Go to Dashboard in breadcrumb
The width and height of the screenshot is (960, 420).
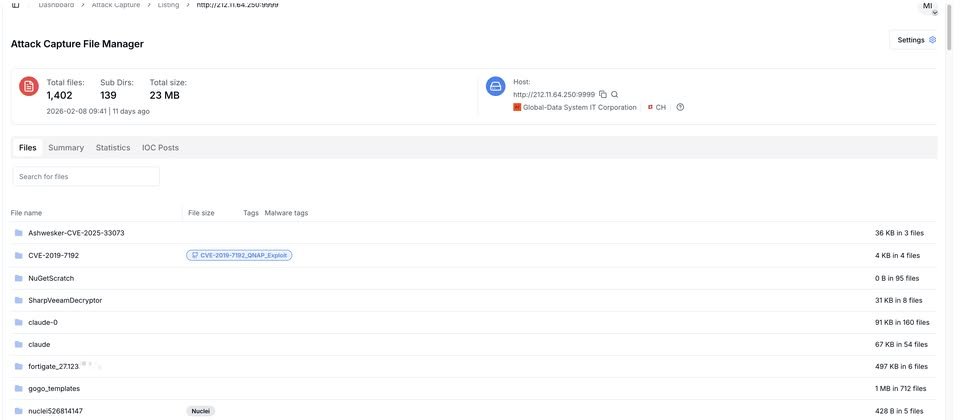click(x=56, y=5)
